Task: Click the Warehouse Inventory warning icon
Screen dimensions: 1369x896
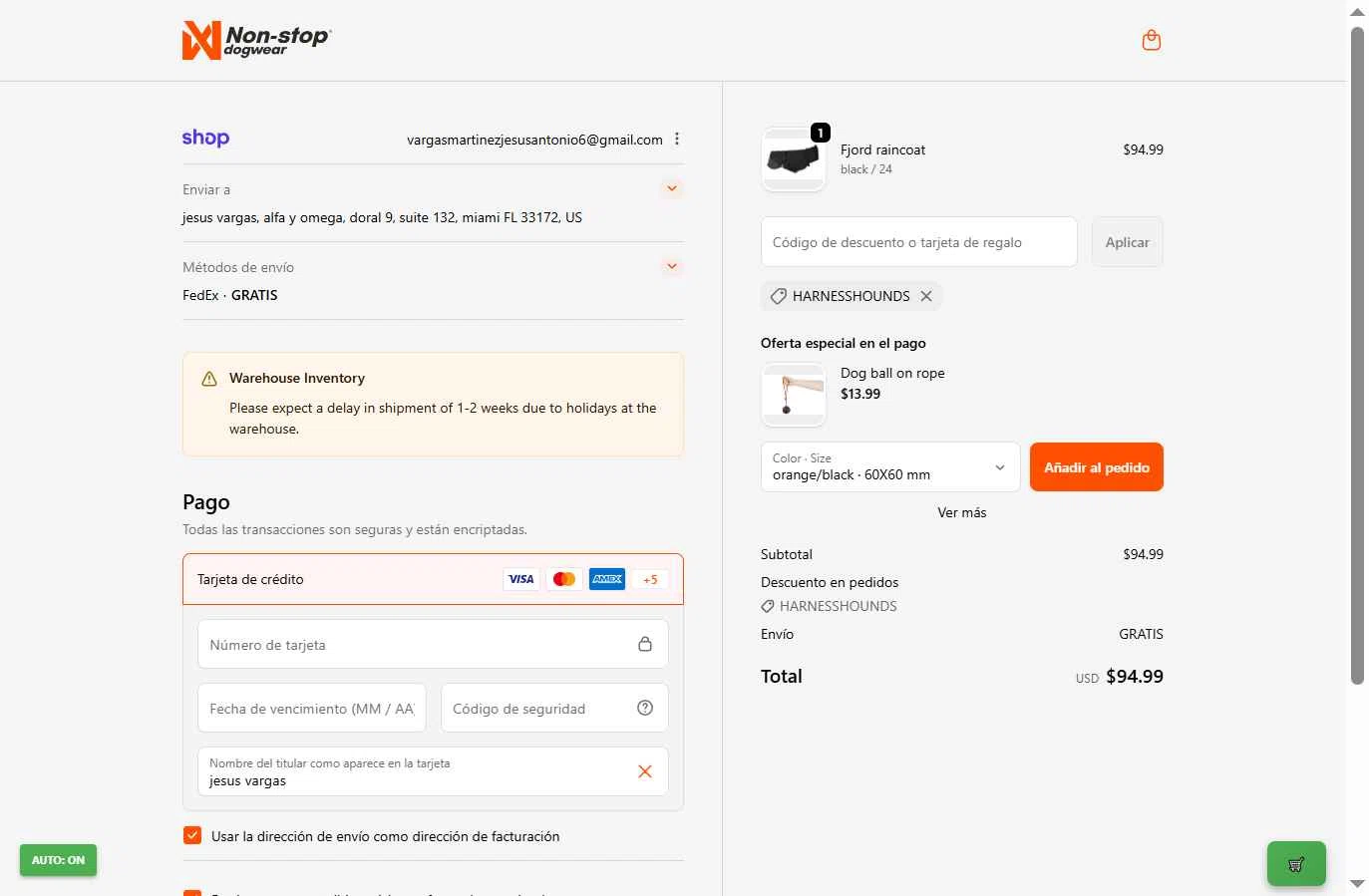Action: [x=209, y=379]
